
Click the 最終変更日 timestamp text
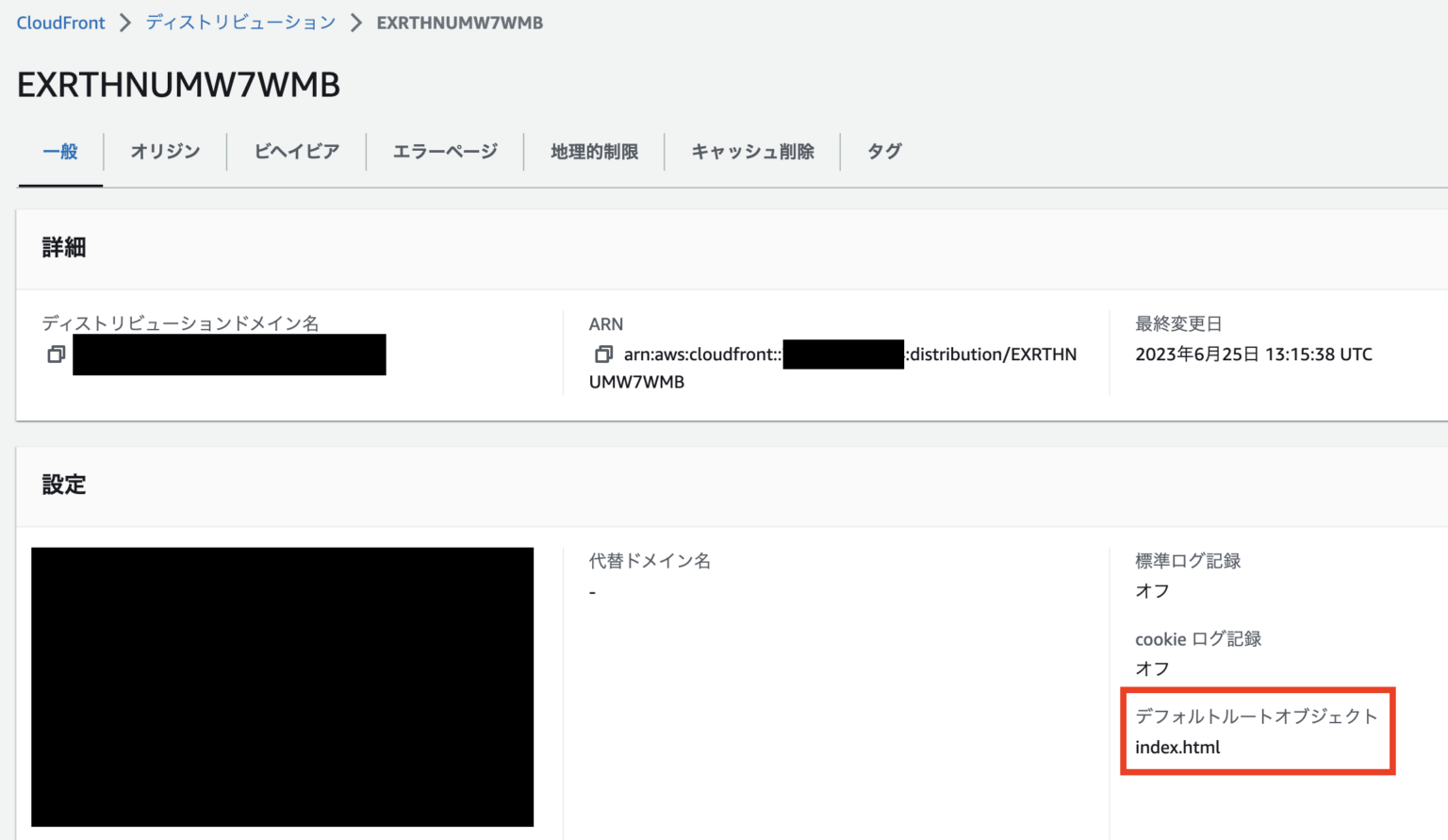pos(1254,354)
